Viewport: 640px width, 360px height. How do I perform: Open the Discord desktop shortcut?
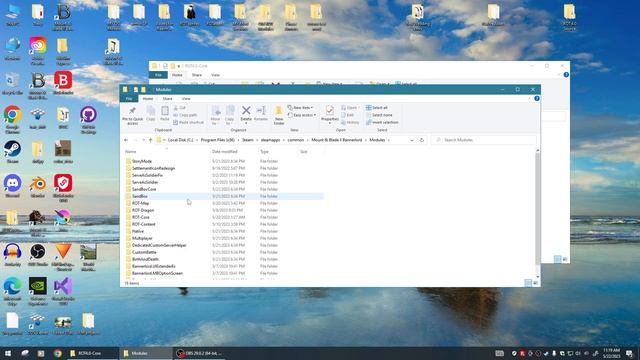click(12, 186)
